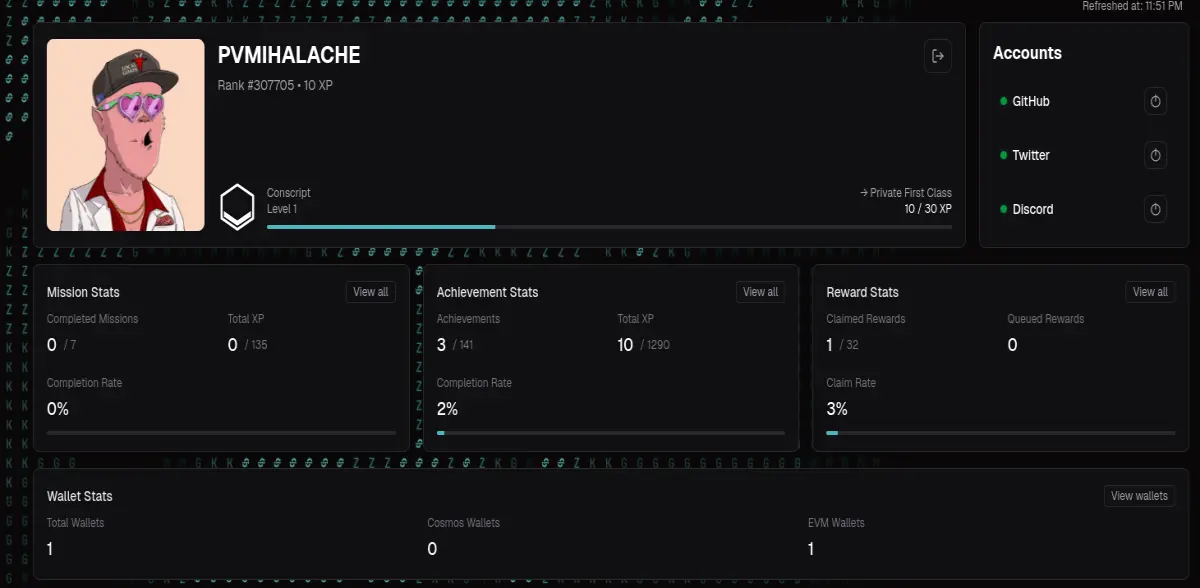The image size is (1200, 588).
Task: Click the Achievement completion rate bar
Action: (611, 433)
